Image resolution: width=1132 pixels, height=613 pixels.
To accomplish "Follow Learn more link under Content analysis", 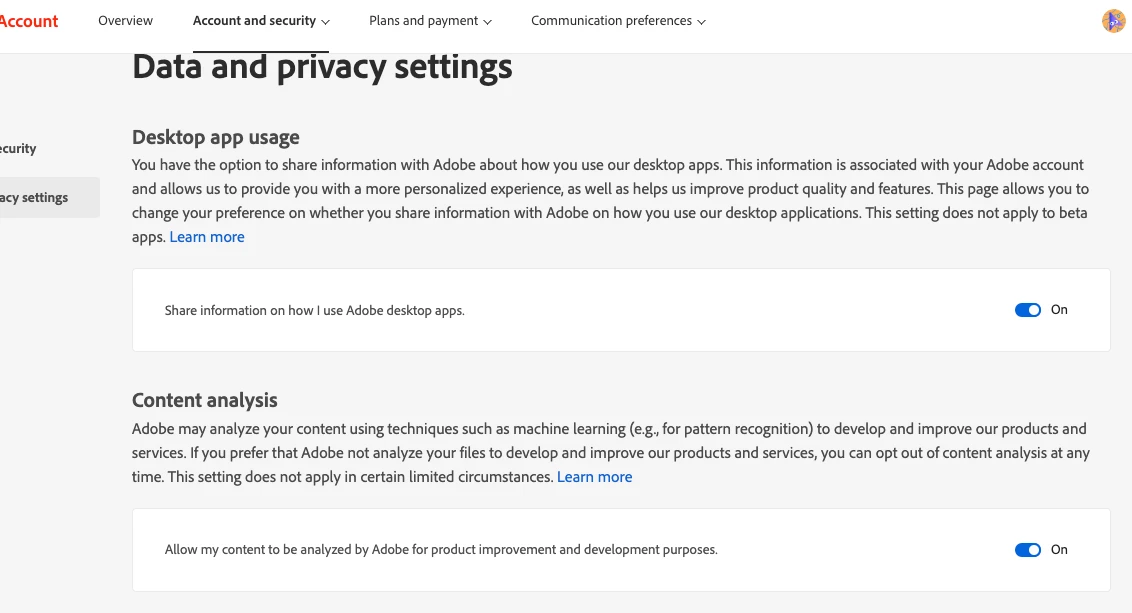I will (594, 477).
